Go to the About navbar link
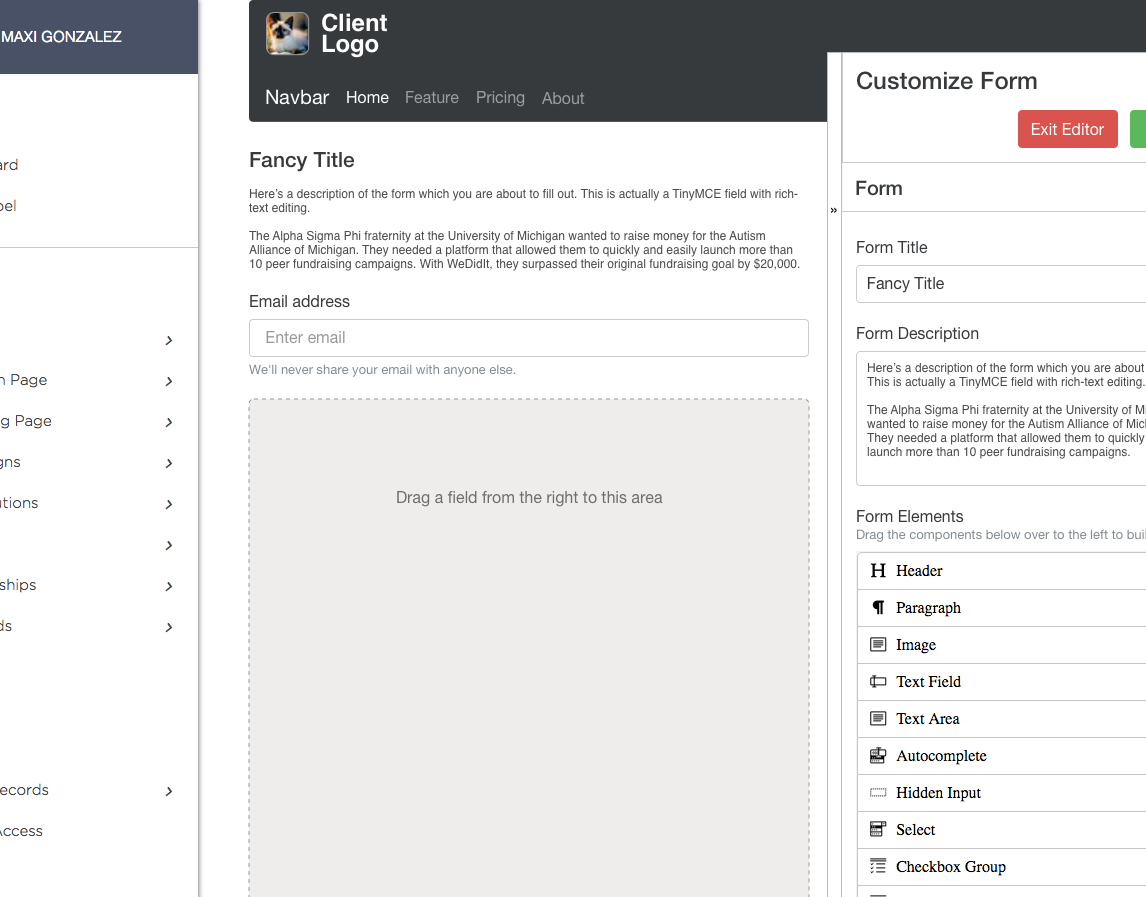1146x897 pixels. 563,98
